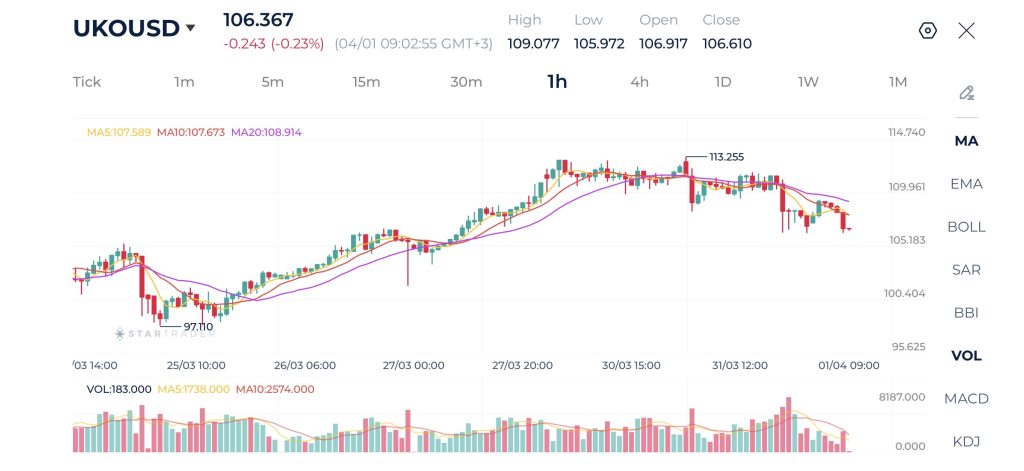
Task: Toggle the MA indicator
Action: (966, 141)
